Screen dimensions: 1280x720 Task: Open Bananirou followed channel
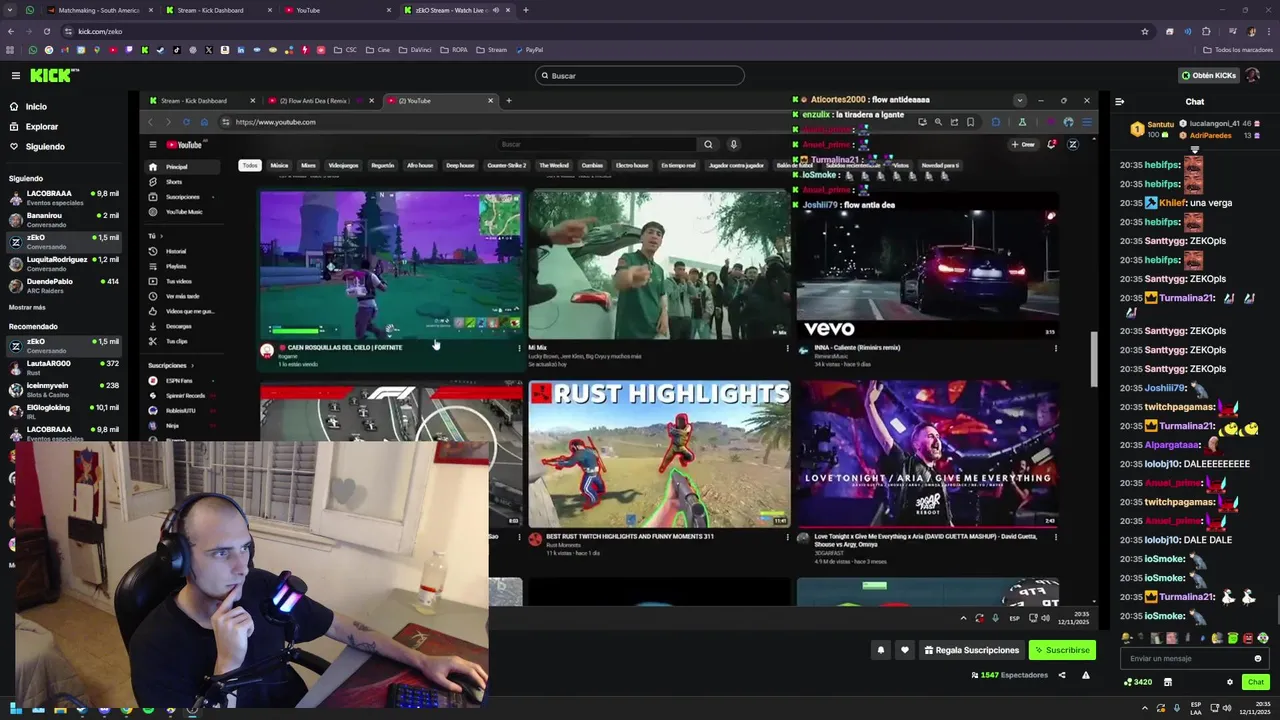coord(62,219)
